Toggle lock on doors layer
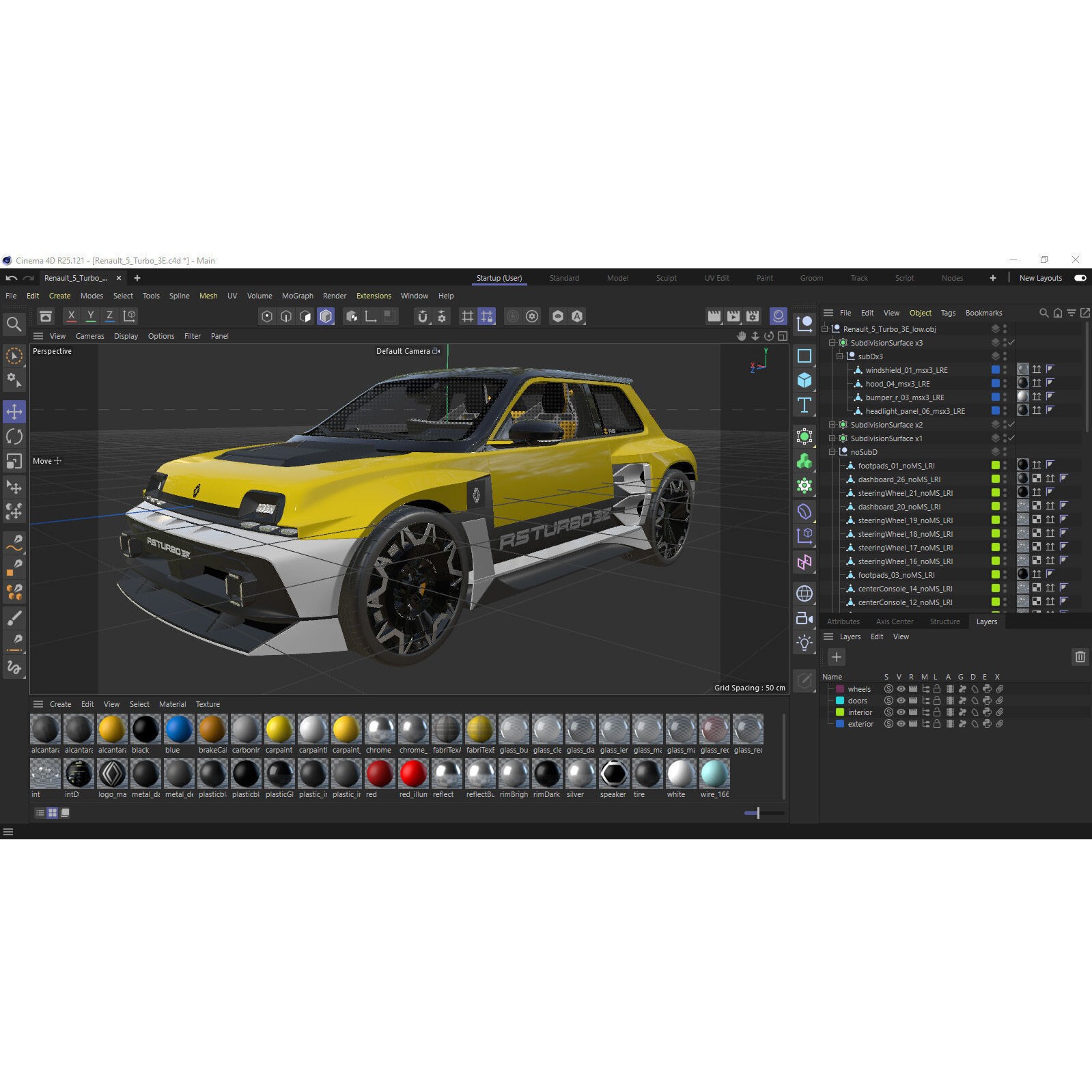The image size is (1092, 1092). [x=938, y=701]
